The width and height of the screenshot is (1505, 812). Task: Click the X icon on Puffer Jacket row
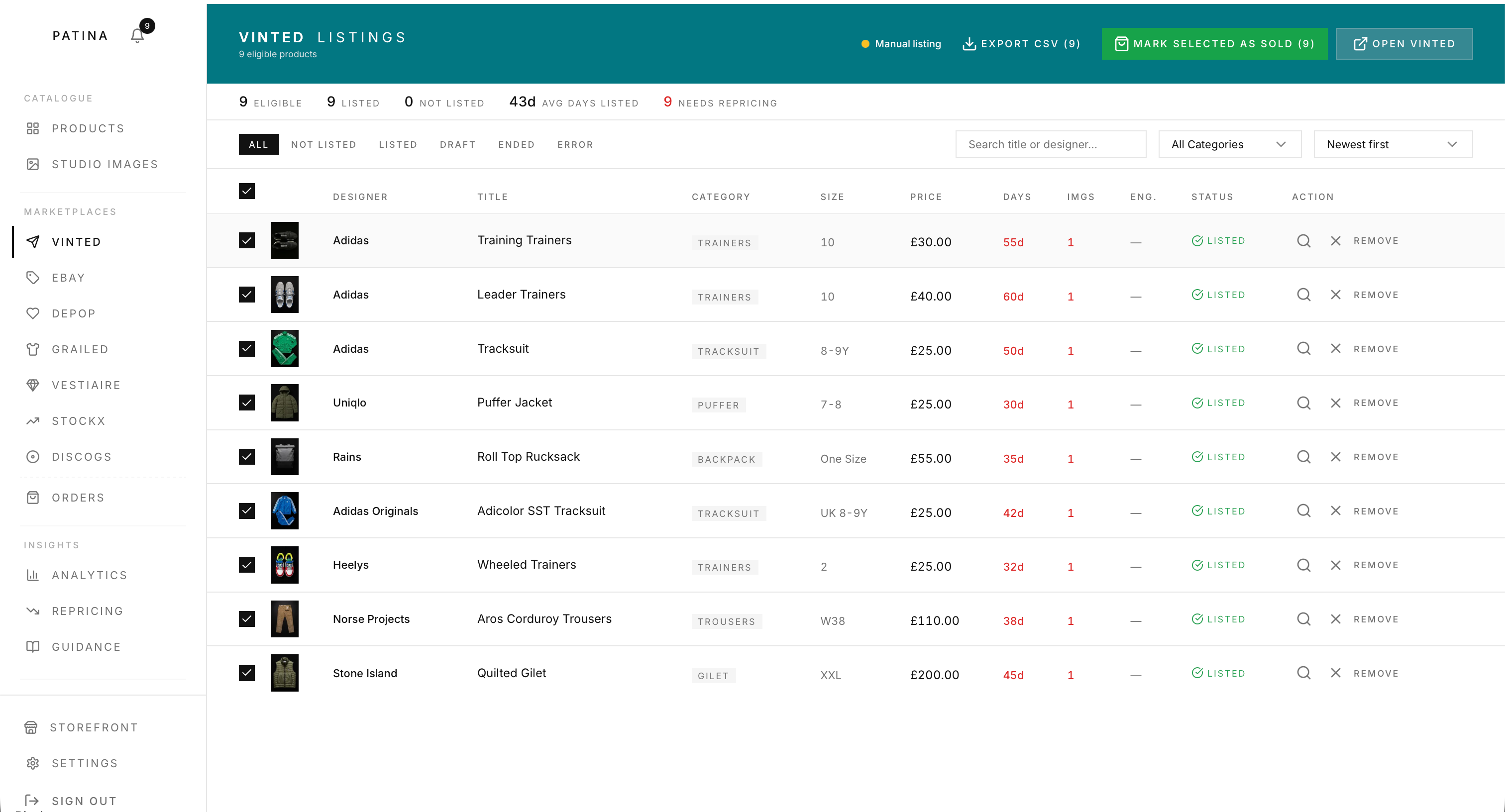pyautogui.click(x=1335, y=403)
